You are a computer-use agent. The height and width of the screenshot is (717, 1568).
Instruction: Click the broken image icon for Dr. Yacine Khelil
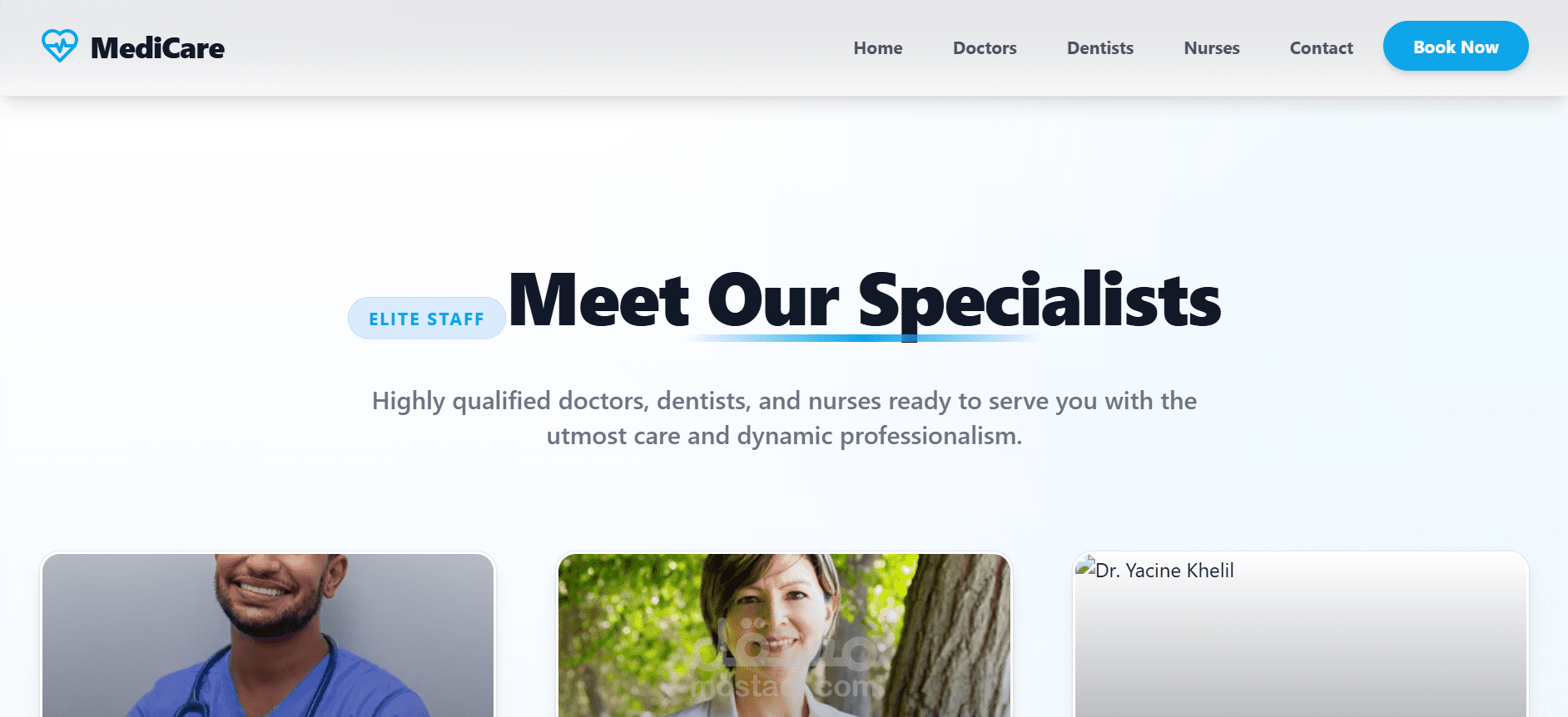coord(1084,567)
